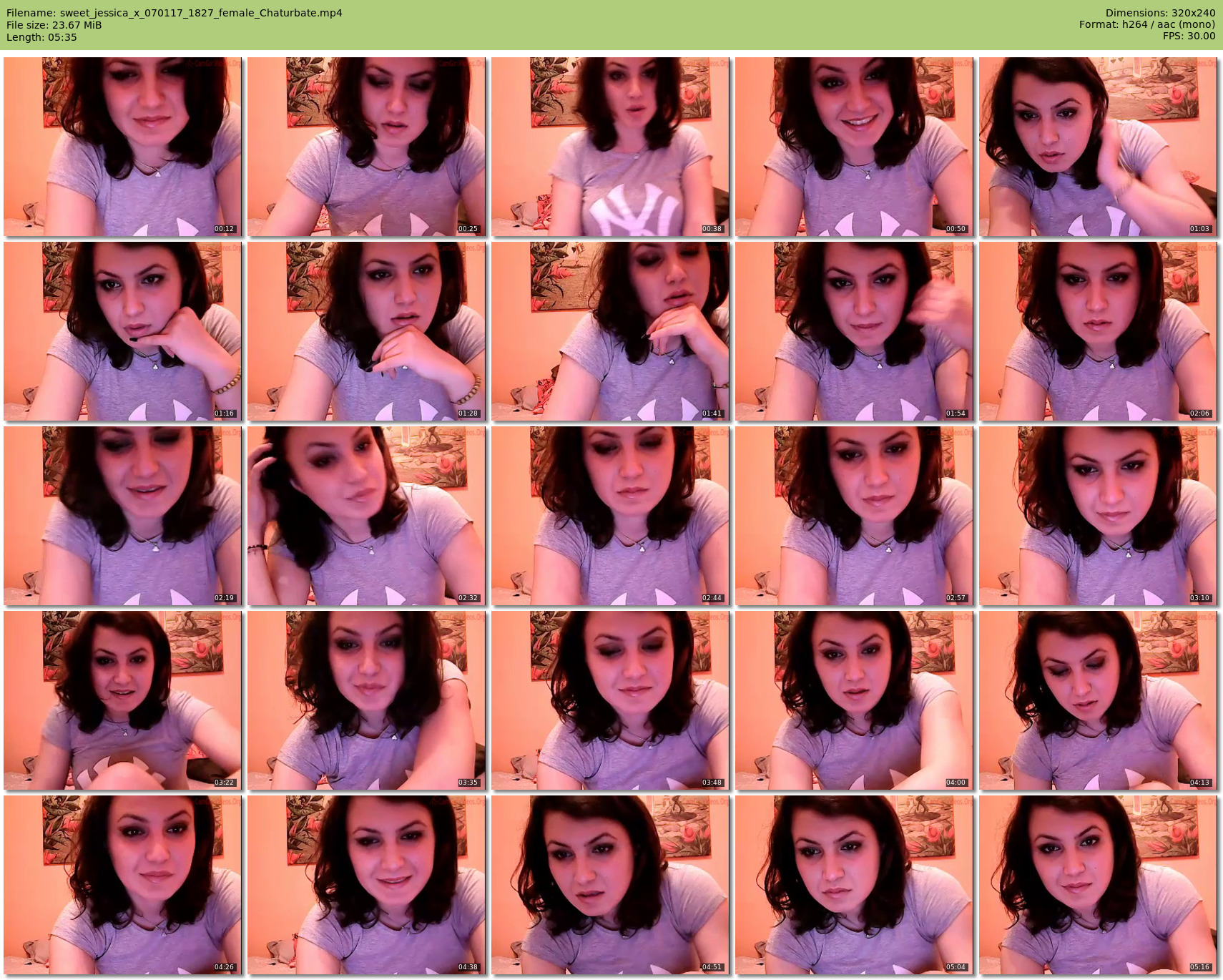Choose the thumbnail stamped 05:16
The image size is (1223, 980).
coord(1098,885)
